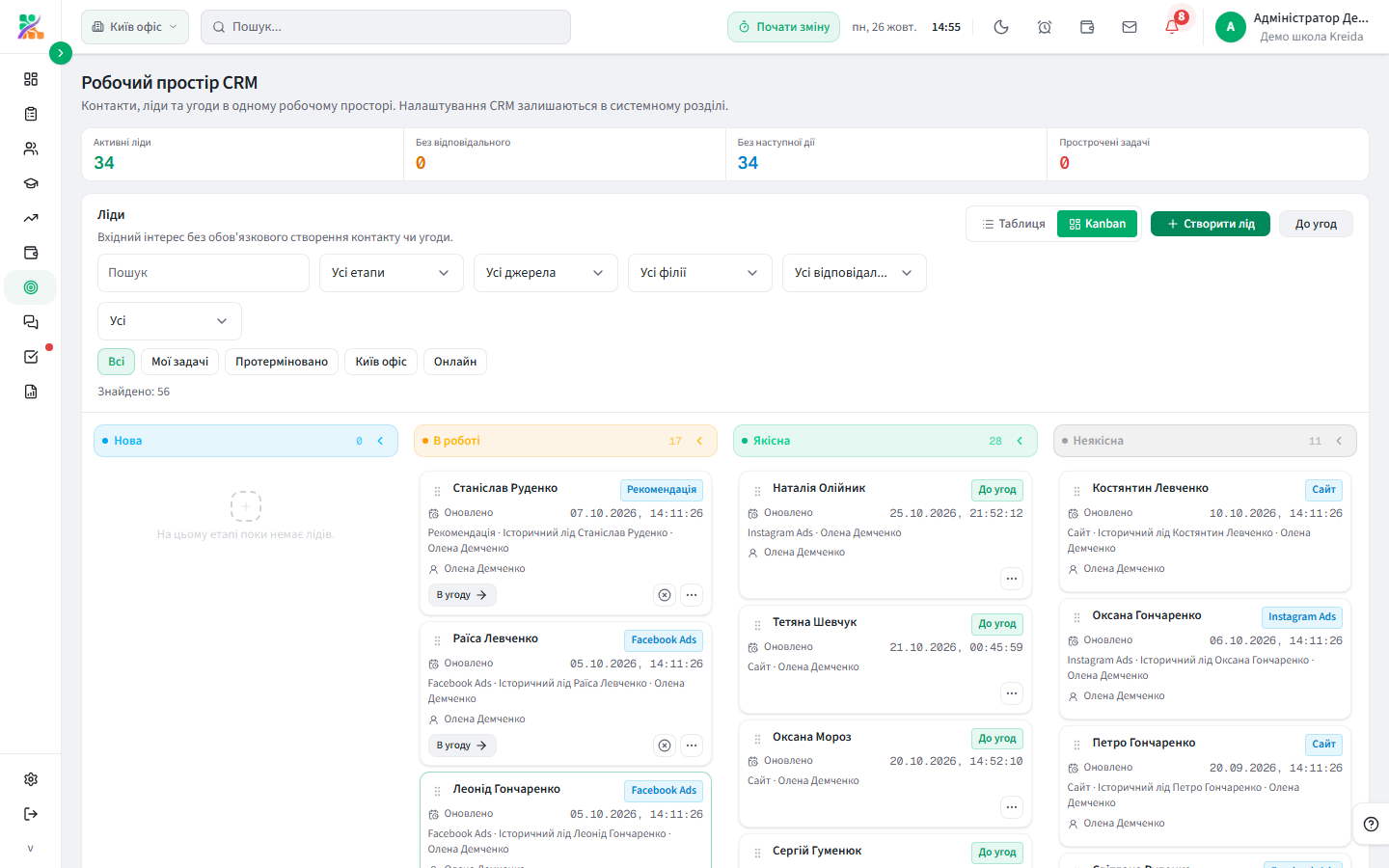
Task: Click the Створити лід button
Action: click(1211, 224)
